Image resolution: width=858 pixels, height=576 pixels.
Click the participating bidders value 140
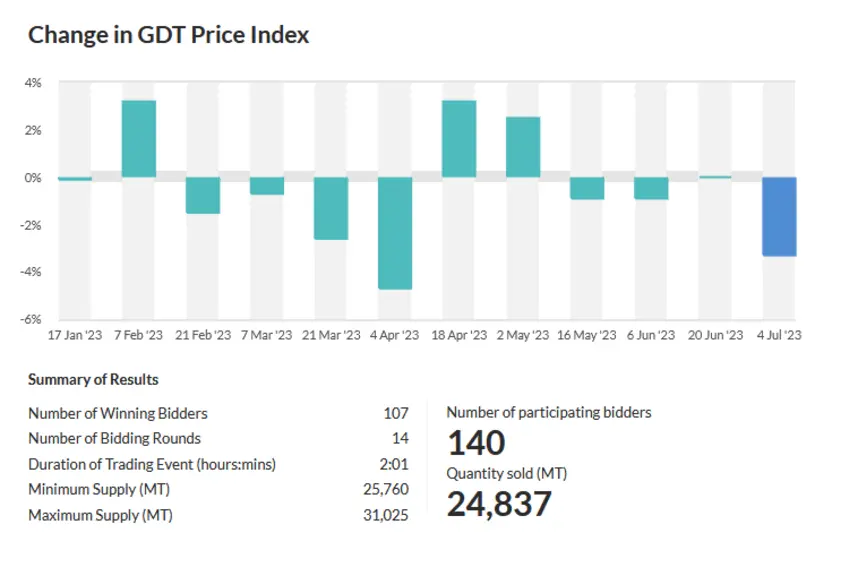coord(477,443)
